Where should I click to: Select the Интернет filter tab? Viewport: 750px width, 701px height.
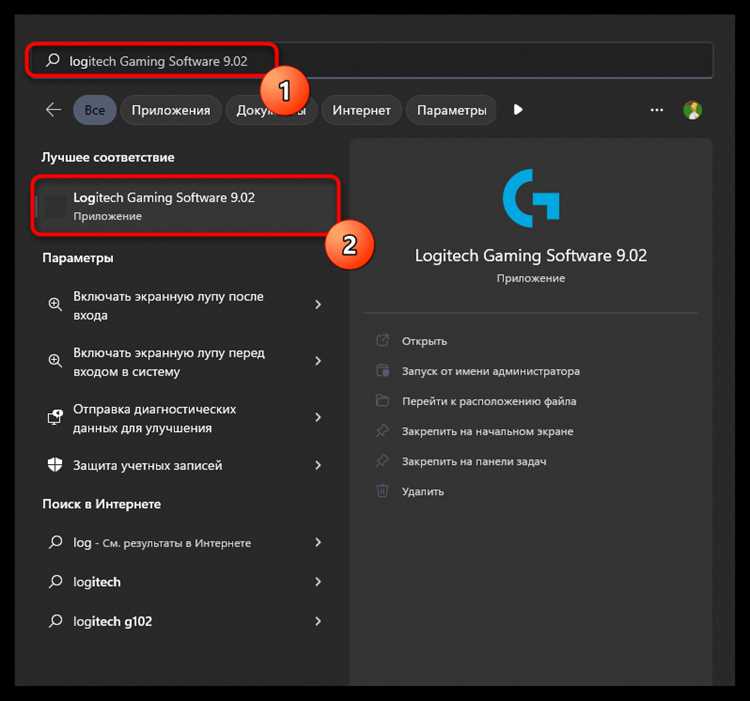[x=361, y=110]
